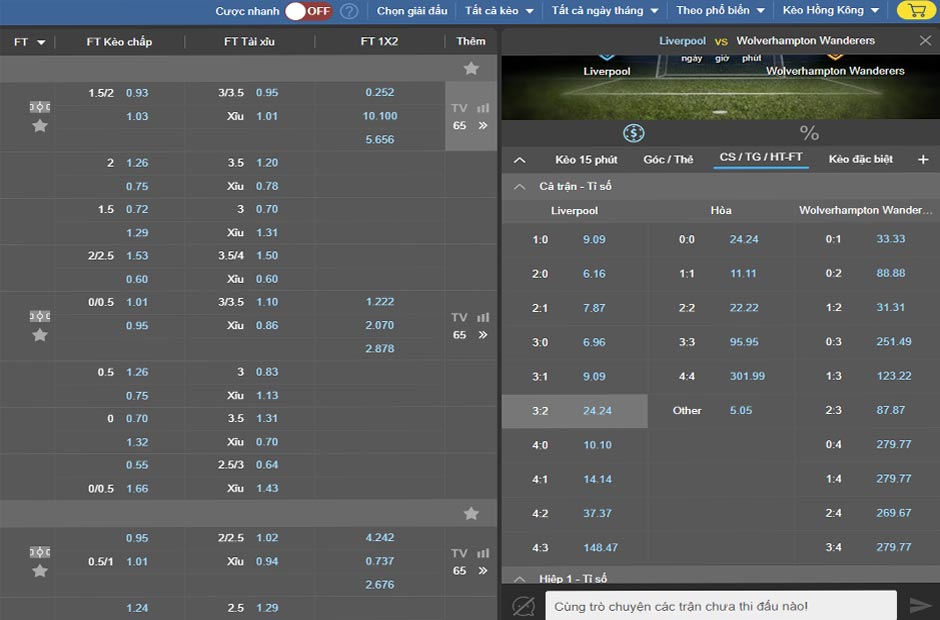Open the pitch live-view icon for the 0/0.5 match
The image size is (940, 620).
click(x=40, y=316)
